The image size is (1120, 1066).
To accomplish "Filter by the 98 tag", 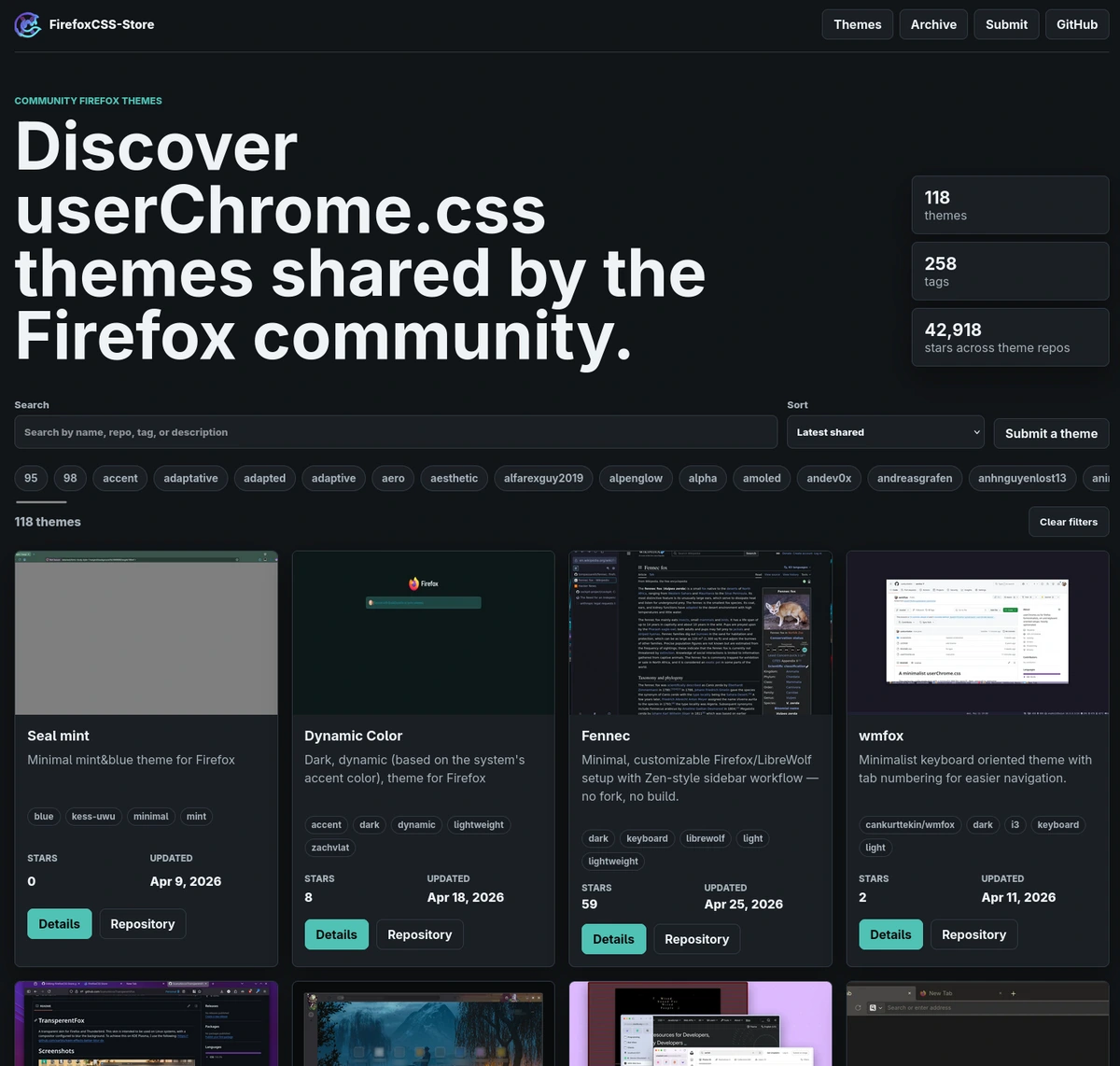I will (x=70, y=478).
